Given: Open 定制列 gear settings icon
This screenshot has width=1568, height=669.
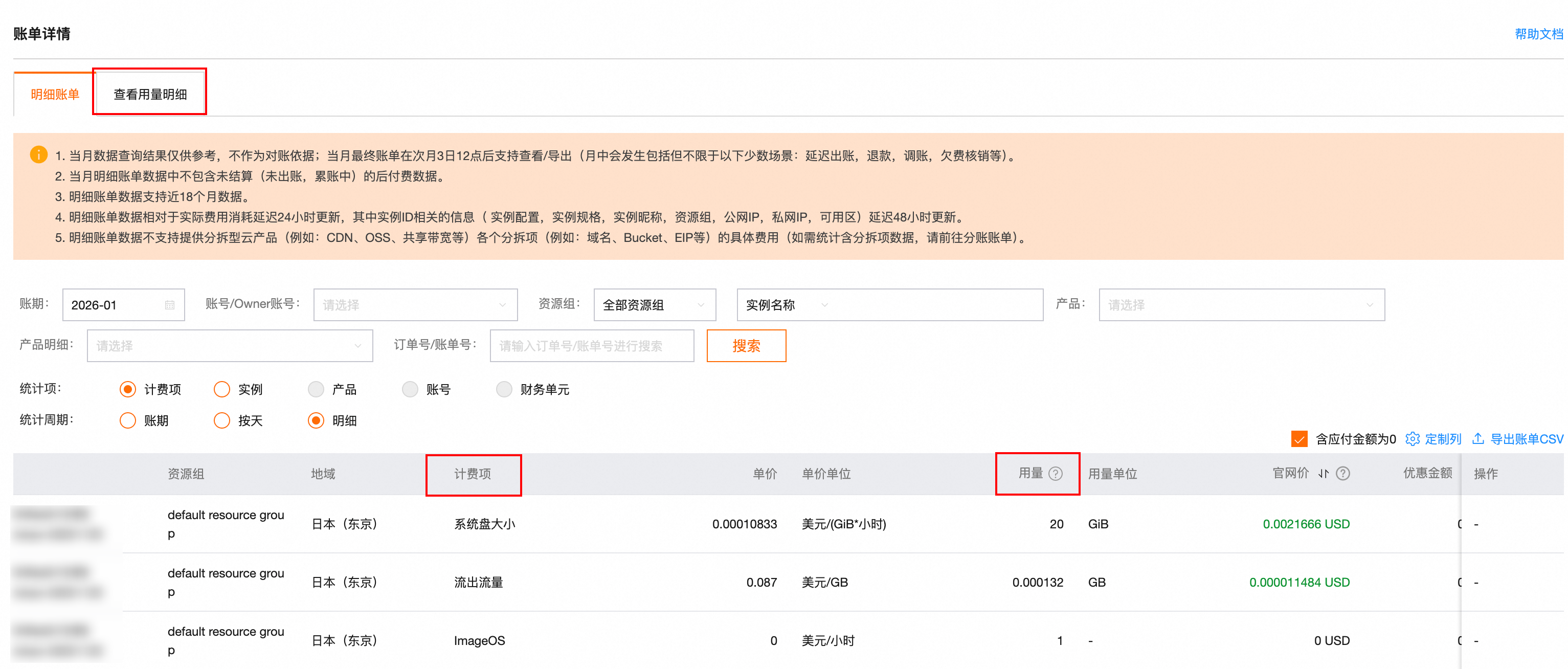Looking at the screenshot, I should pos(1412,439).
